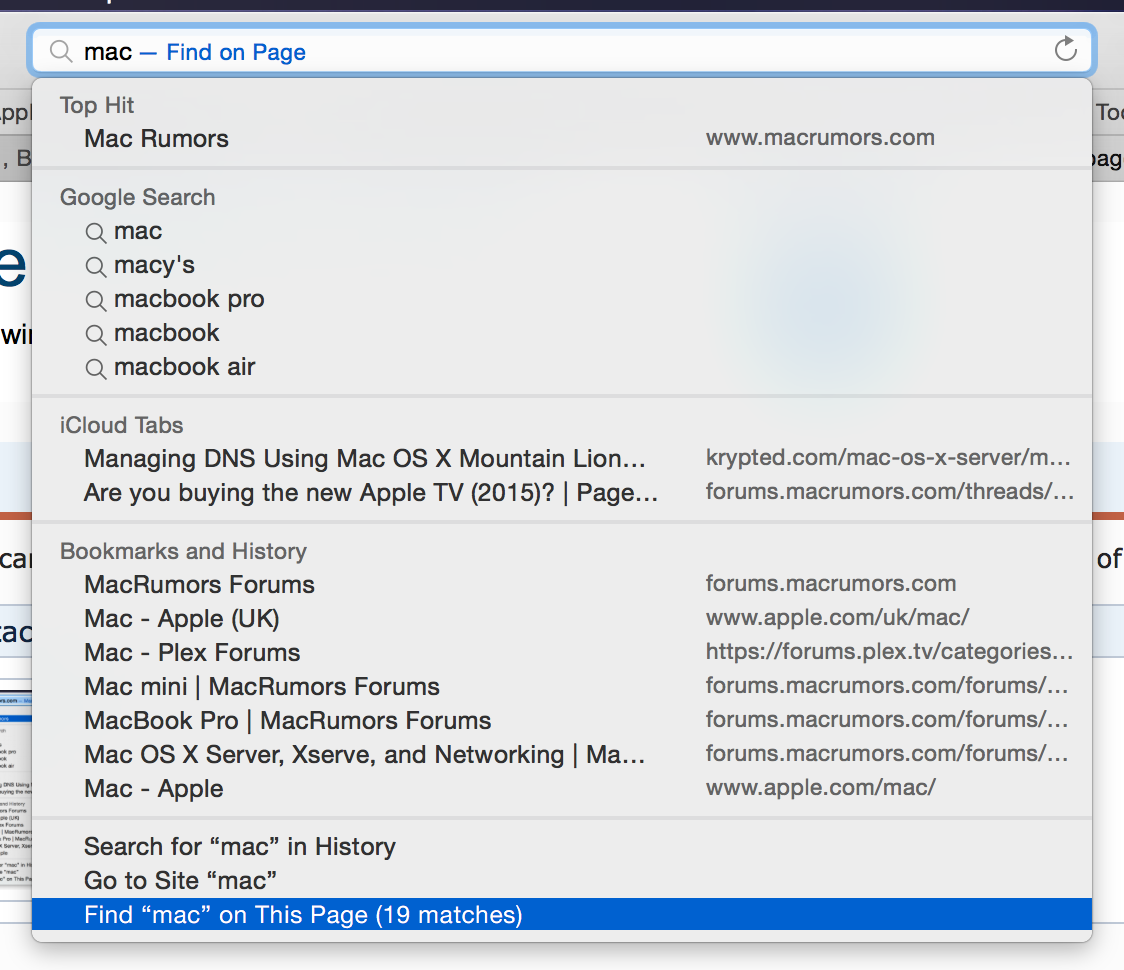The height and width of the screenshot is (970, 1124).
Task: Open the 'Mac - Apple' history entry
Action: pos(561,788)
